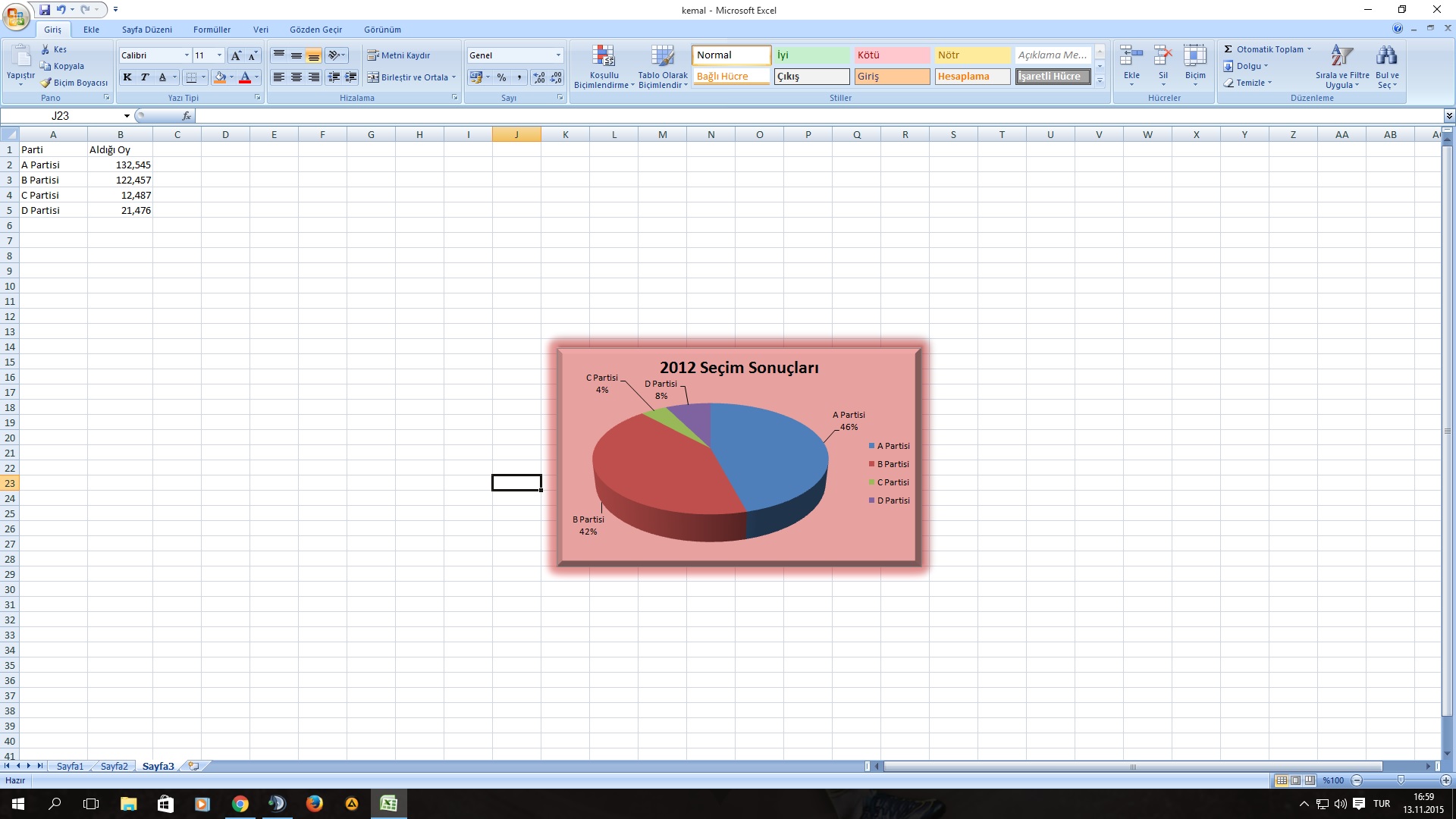Apply the Kötü cell style
The height and width of the screenshot is (819, 1456).
tap(891, 55)
